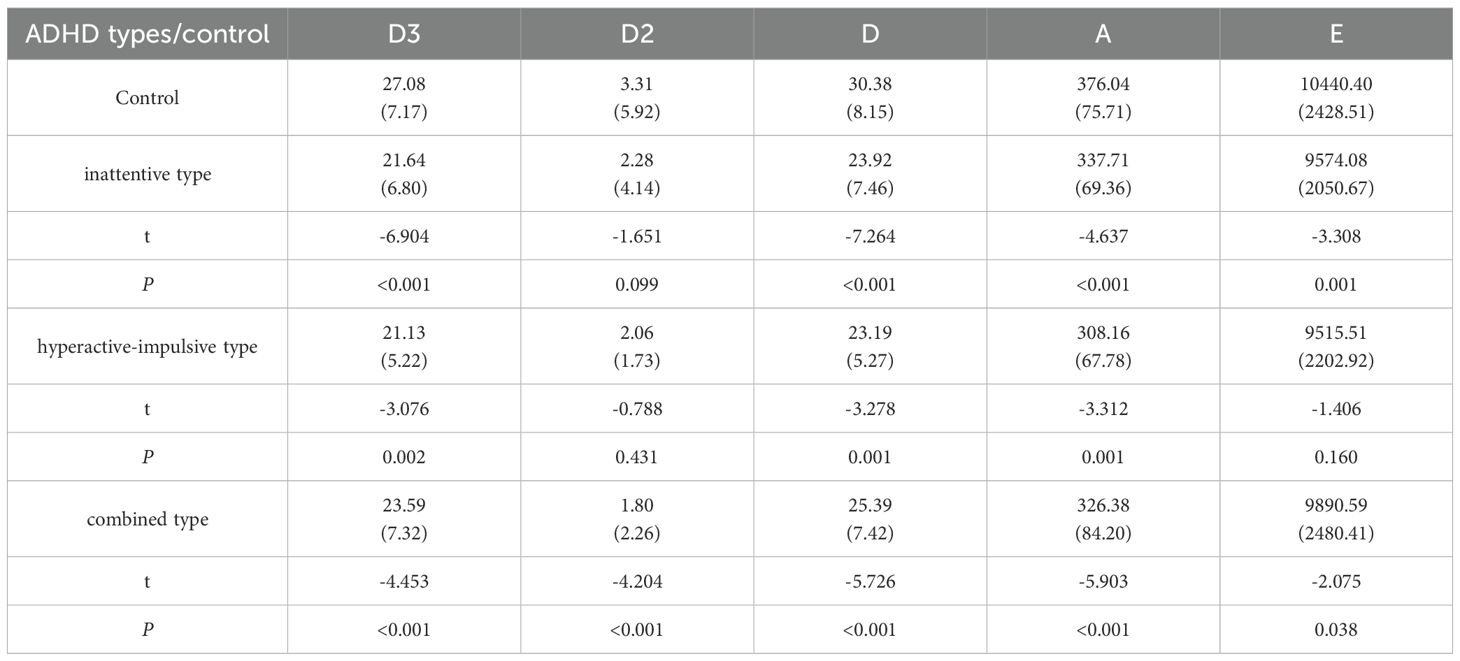The width and height of the screenshot is (1460, 661).
Task: Select the E column header
Action: [x=1337, y=34]
